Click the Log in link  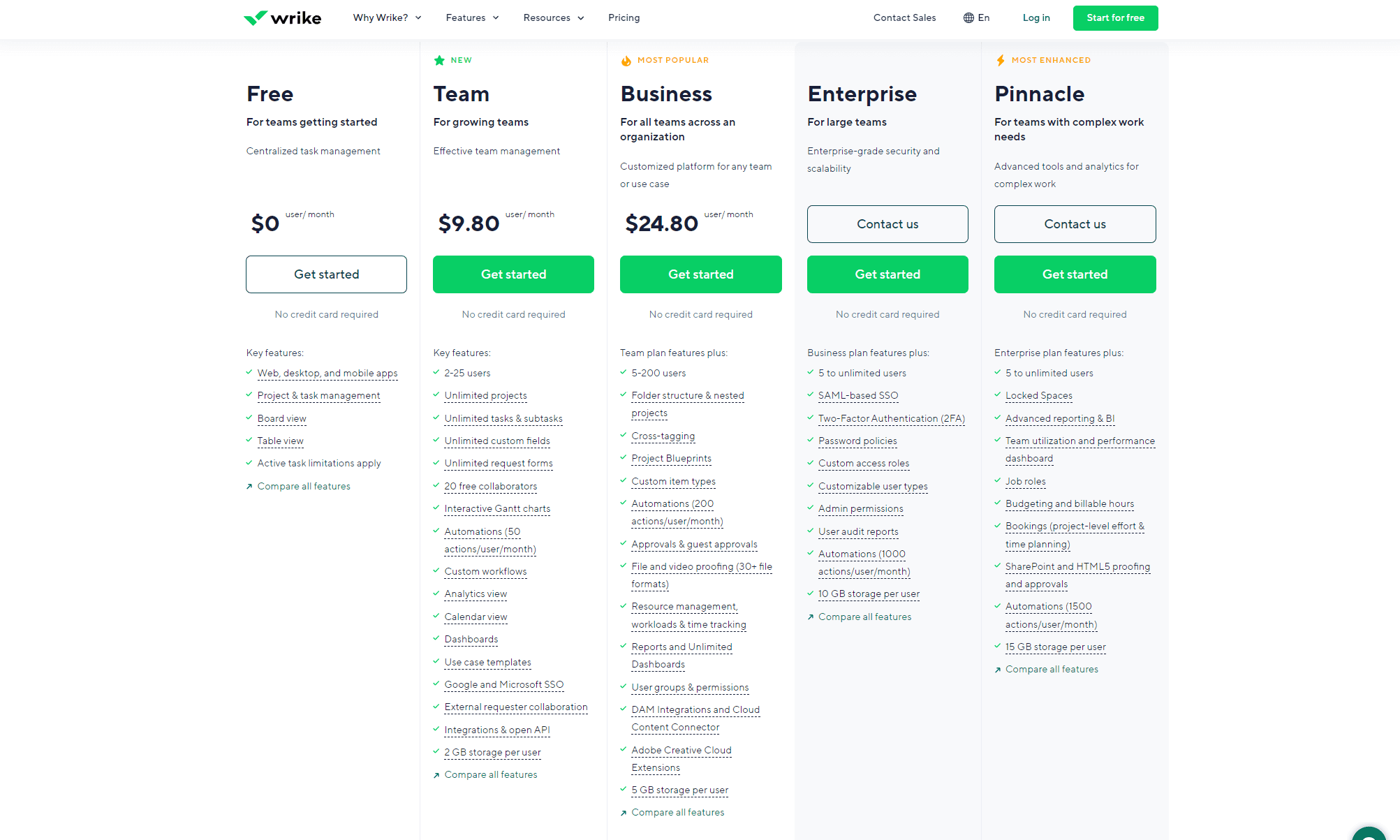pos(1036,17)
